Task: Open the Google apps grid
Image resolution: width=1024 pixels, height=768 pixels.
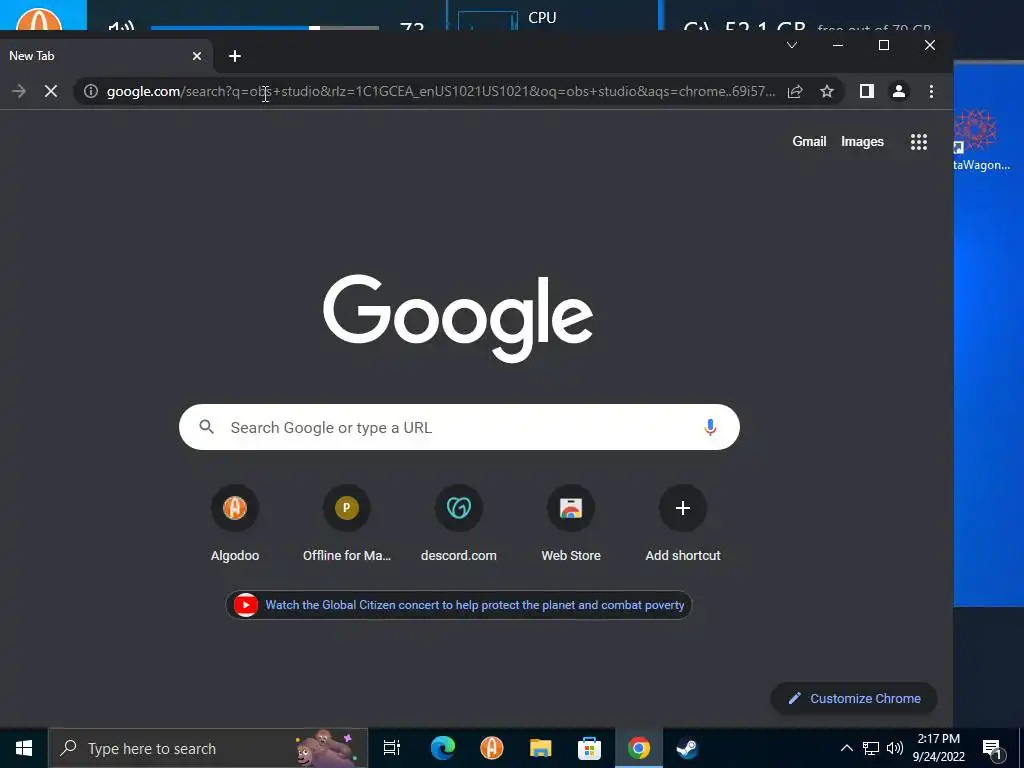Action: tap(919, 142)
